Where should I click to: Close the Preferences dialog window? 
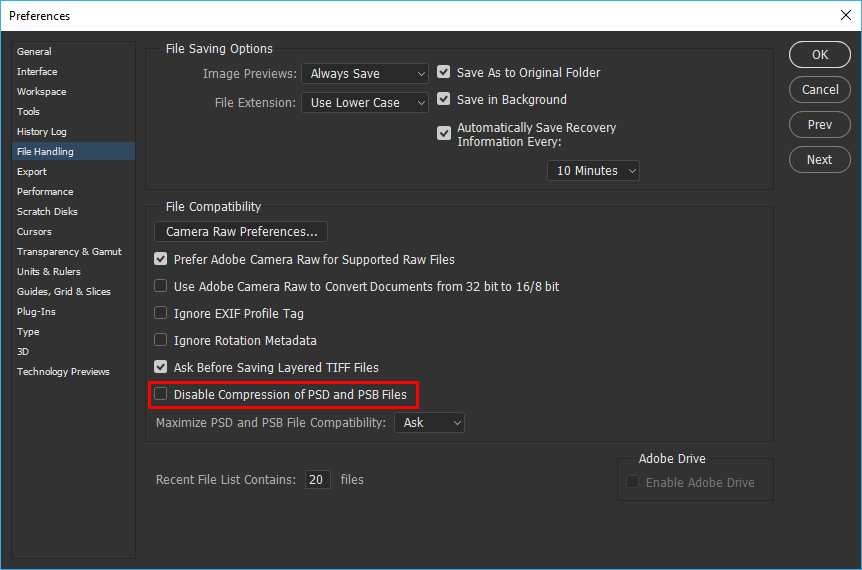pos(846,15)
